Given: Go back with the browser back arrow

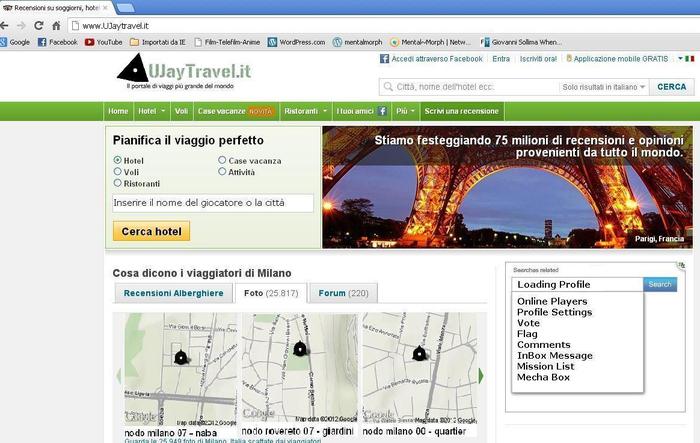Looking at the screenshot, I should [x=4, y=25].
